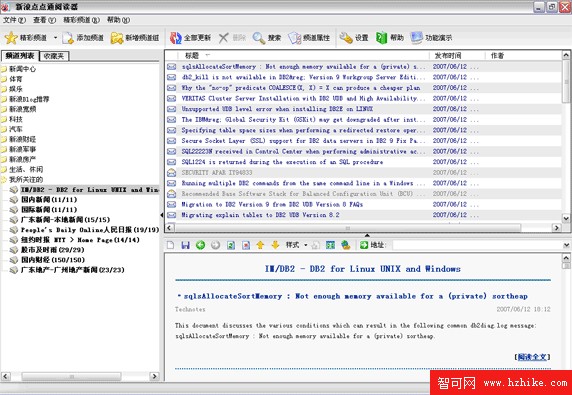Collapse the left panel using splitter arrow

pos(162,215)
